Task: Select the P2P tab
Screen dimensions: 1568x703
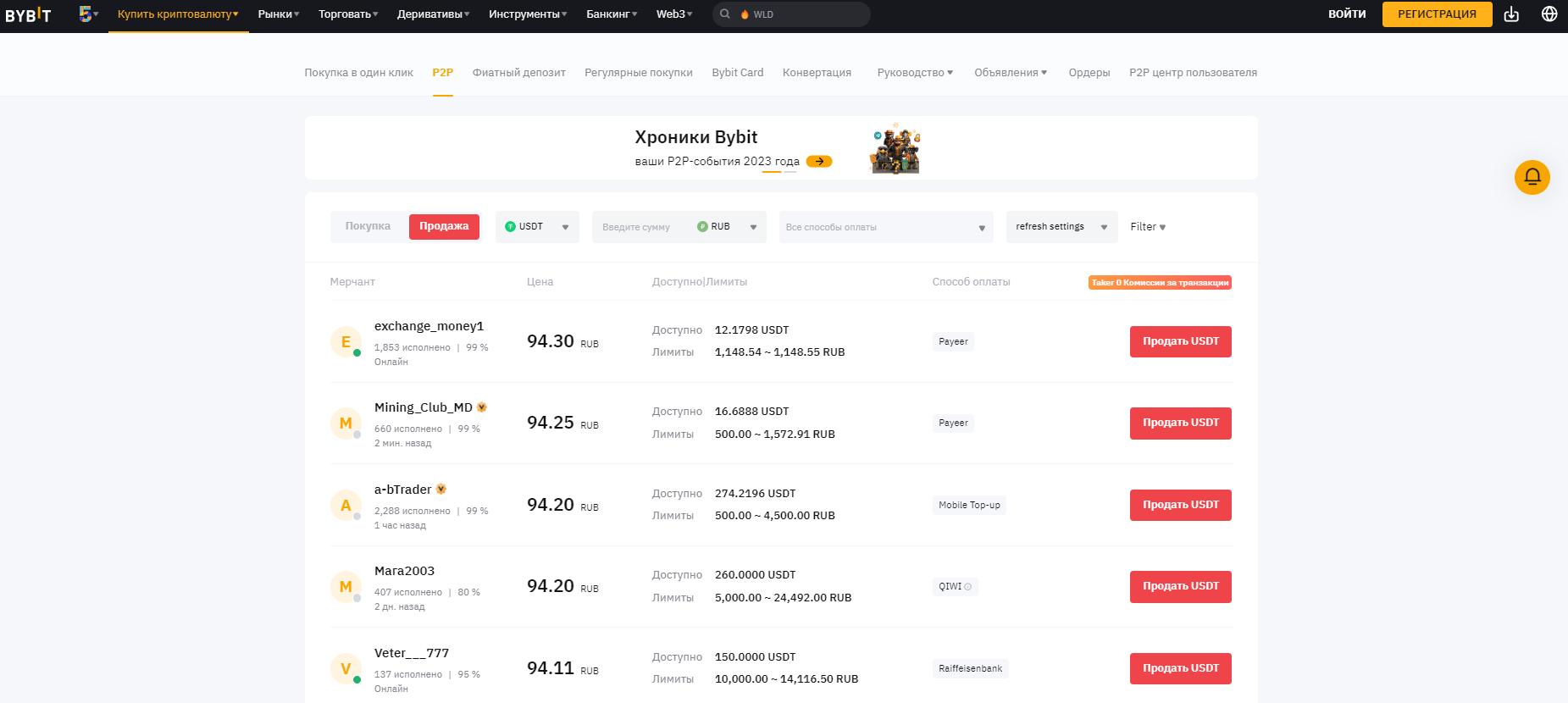Action: click(443, 73)
